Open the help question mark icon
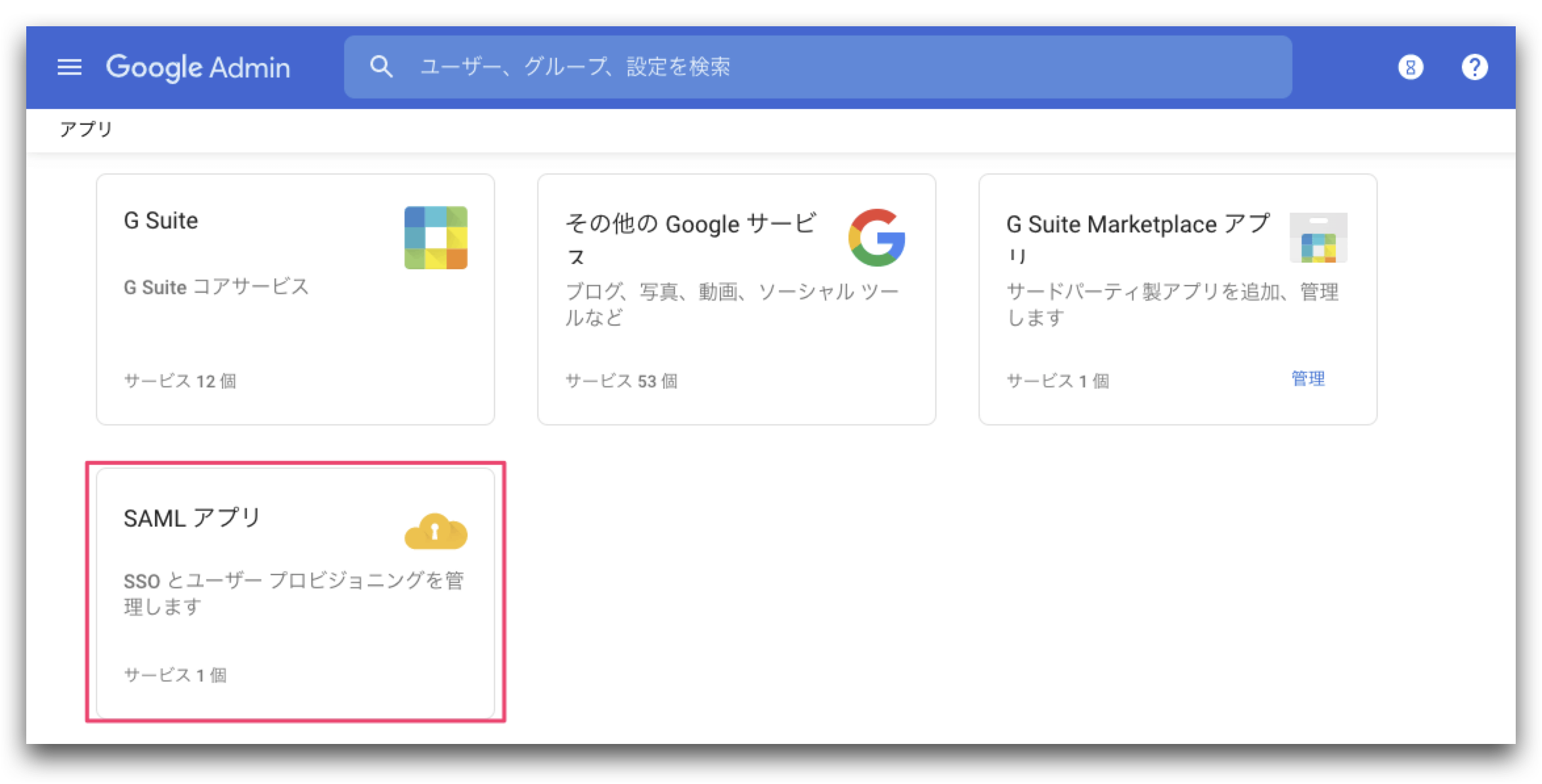Screen dimensions: 1542x784 click(x=1475, y=67)
